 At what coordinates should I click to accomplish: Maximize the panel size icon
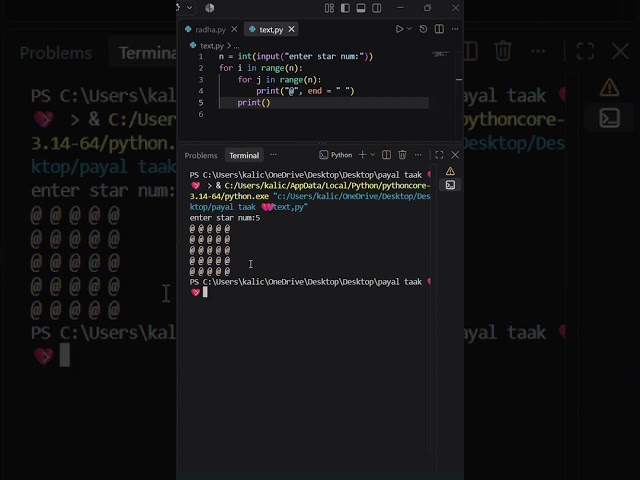tap(439, 155)
